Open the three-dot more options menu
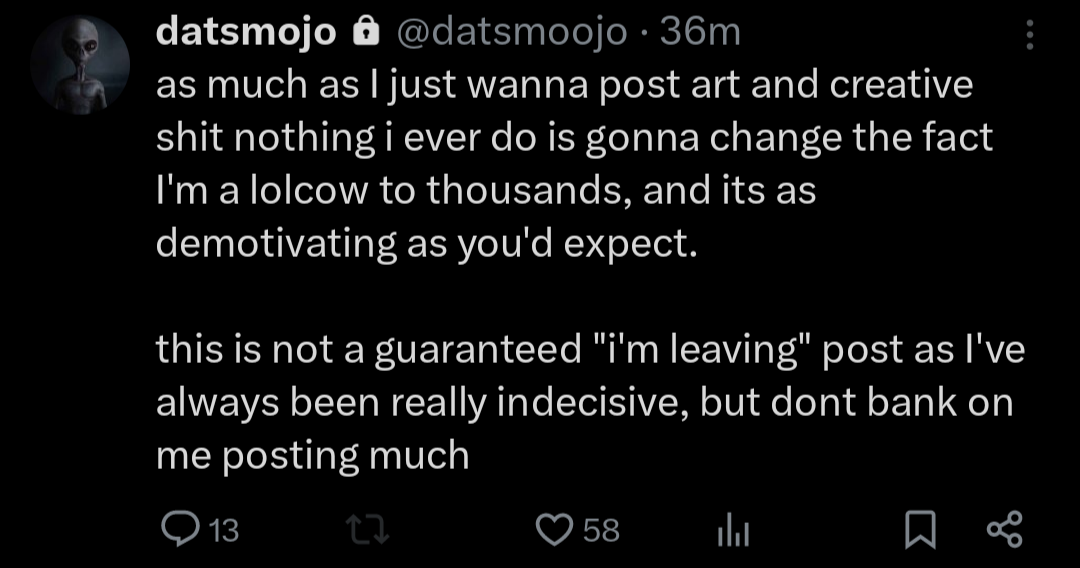The image size is (1080, 568). [x=1031, y=38]
